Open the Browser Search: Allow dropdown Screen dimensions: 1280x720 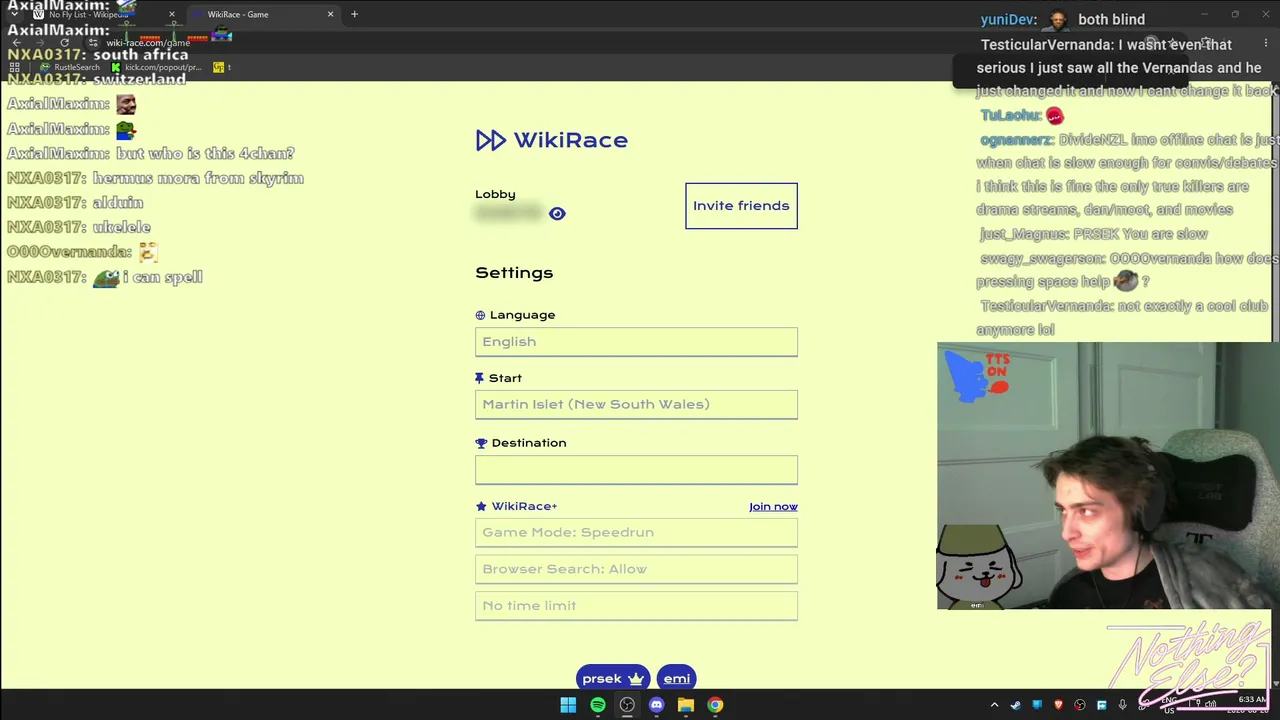click(x=636, y=569)
